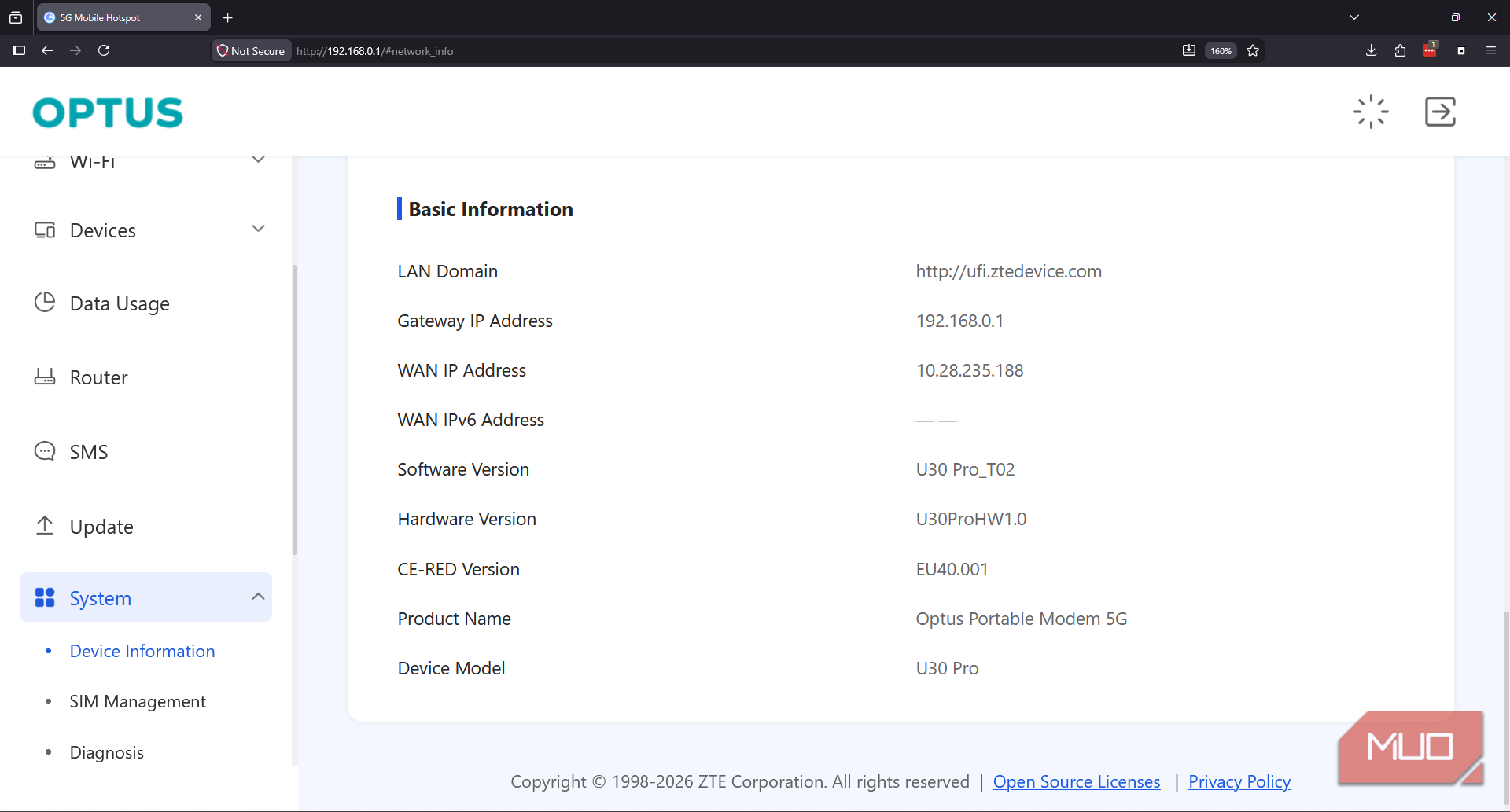Open browser downloads icon

[1371, 50]
